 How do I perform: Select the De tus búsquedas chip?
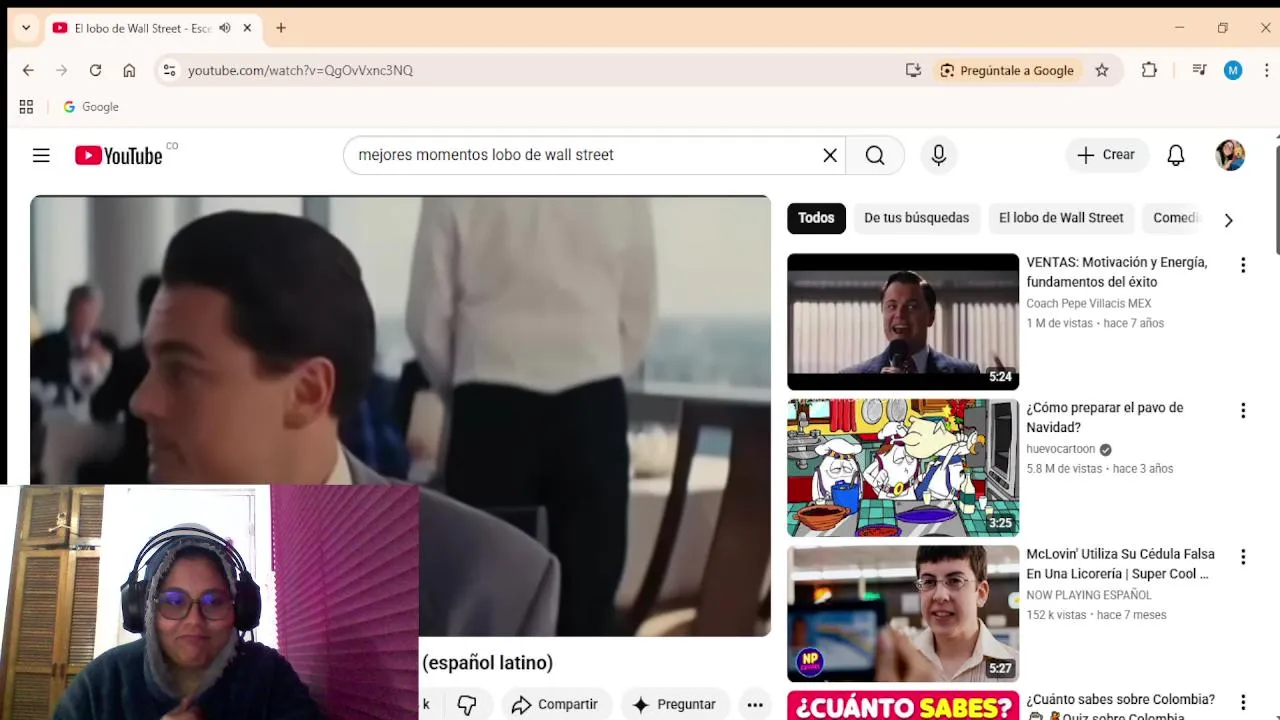click(x=916, y=218)
